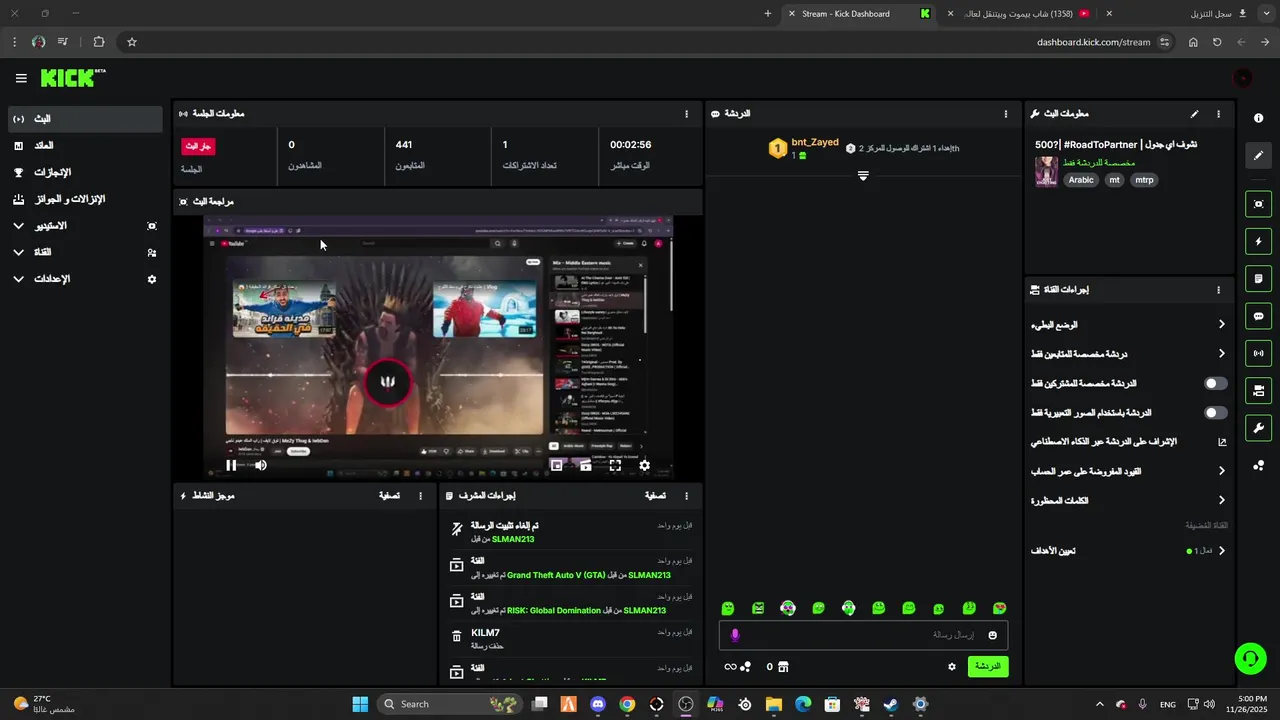The height and width of the screenshot is (720, 1280).
Task: Click the taskbar Search box
Action: coord(449,704)
